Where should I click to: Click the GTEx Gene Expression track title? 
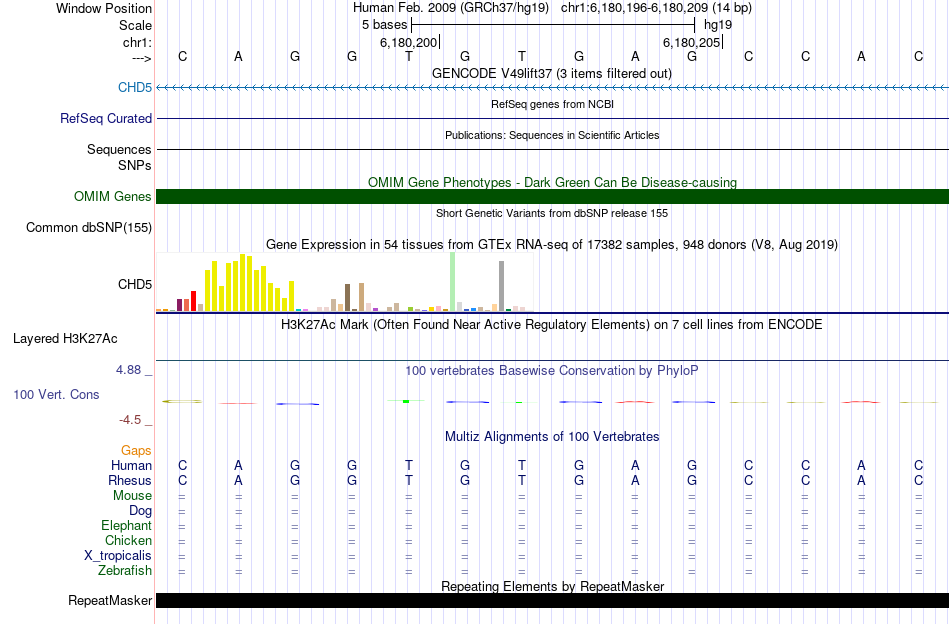552,244
